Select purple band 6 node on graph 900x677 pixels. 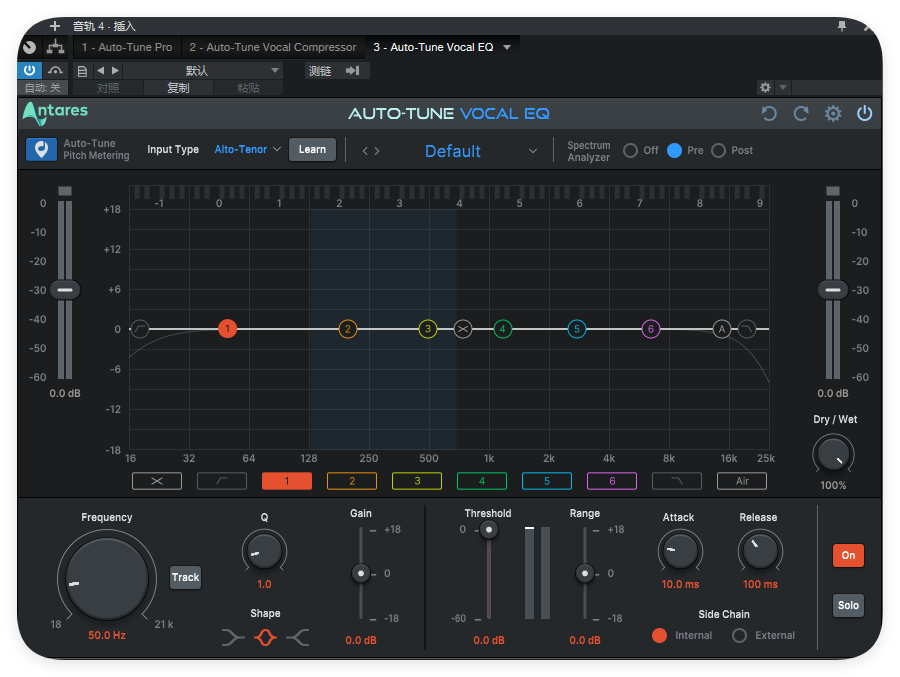pos(650,329)
